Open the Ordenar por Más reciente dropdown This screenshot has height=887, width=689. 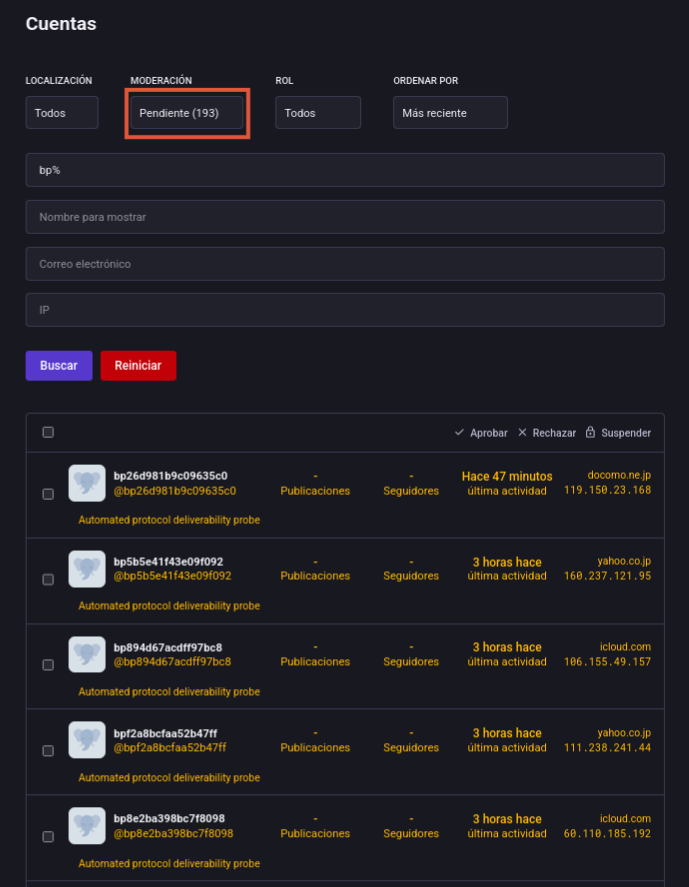450,113
